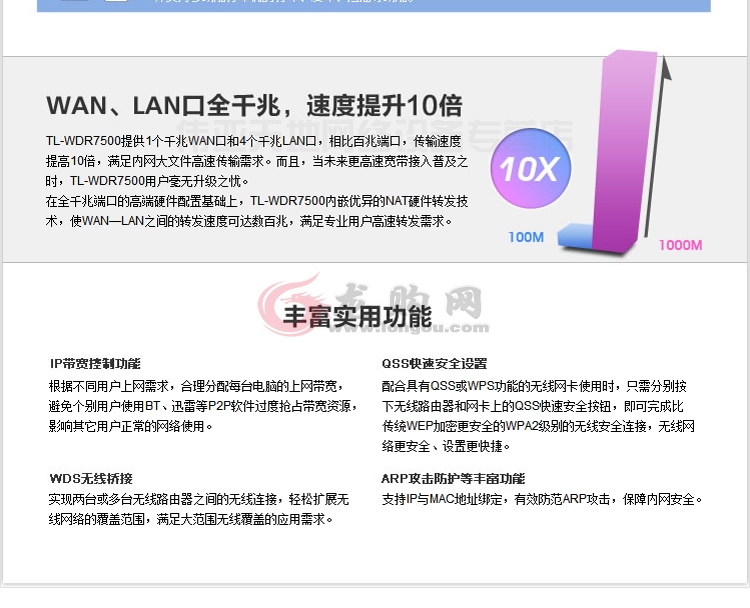Click text '配合具有QSS或WPS功能的无线网卡使用时'
The image size is (750, 608).
click(x=497, y=386)
